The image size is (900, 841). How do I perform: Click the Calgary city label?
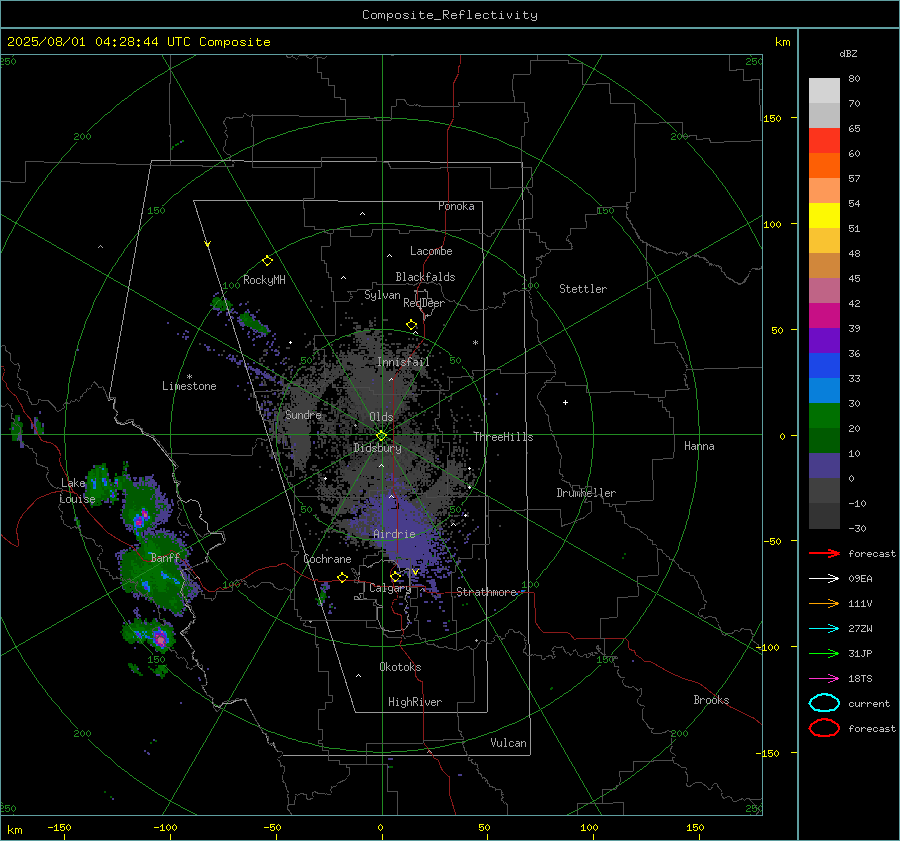tap(390, 588)
